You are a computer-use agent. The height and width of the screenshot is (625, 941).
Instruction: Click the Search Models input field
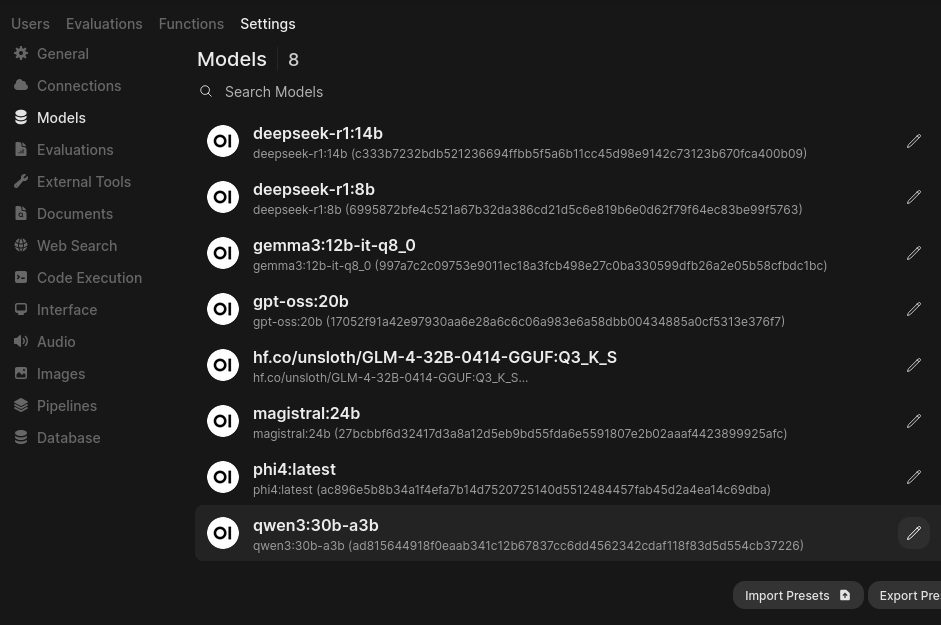point(400,91)
